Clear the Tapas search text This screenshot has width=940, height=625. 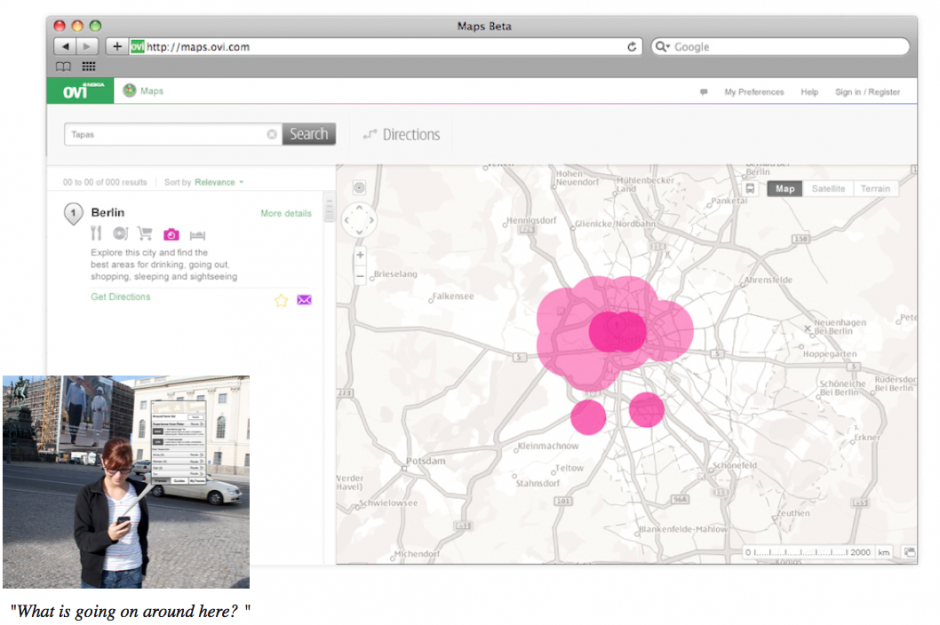(x=272, y=134)
